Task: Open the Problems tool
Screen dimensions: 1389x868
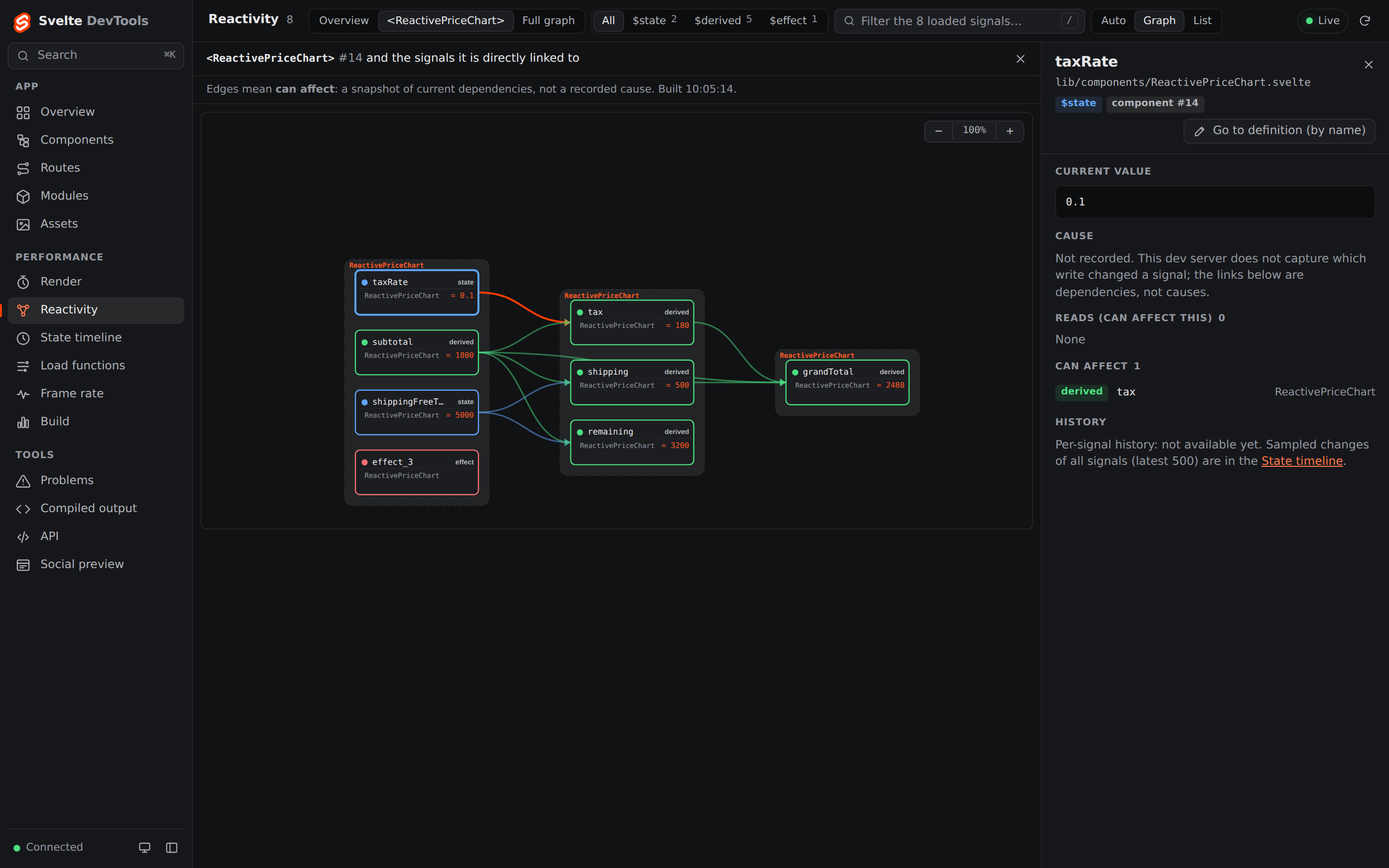Action: tap(96, 480)
